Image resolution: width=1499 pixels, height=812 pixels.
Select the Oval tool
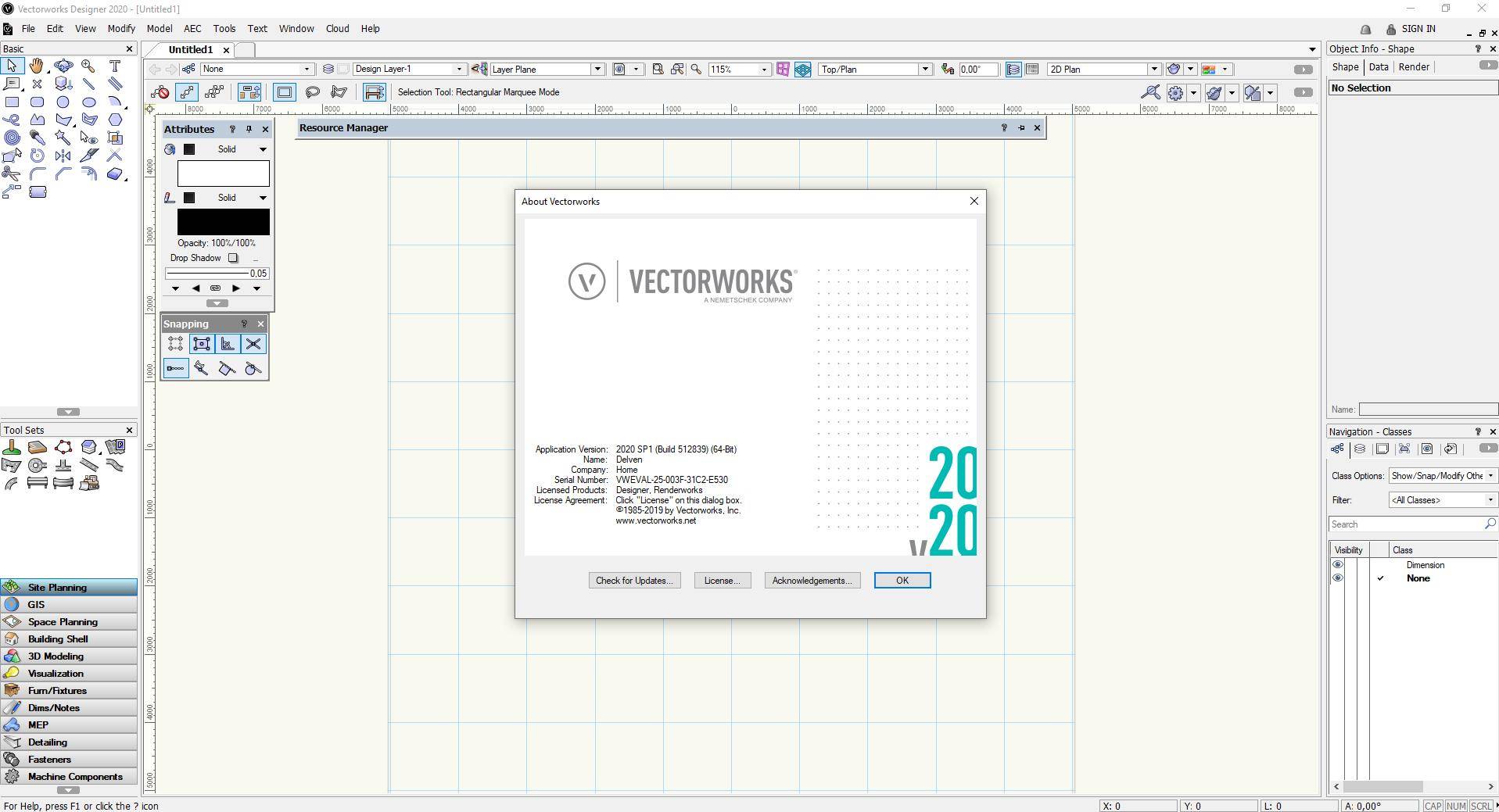88,102
